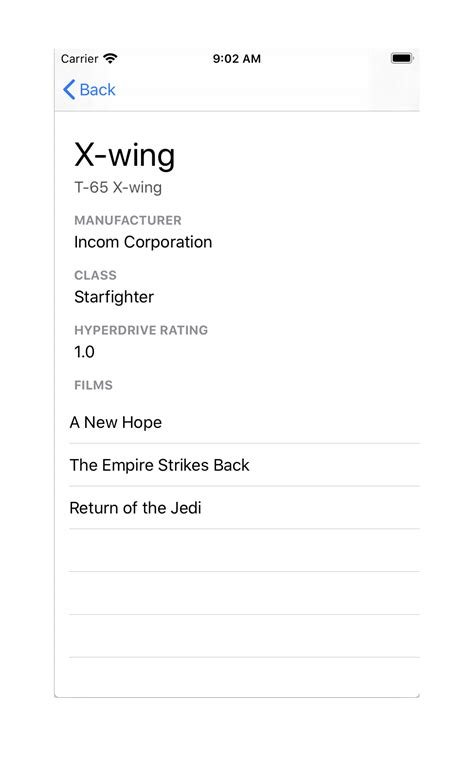Tap the Wi-Fi signal icon
Screen dimensions: 474x779
pos(110,59)
